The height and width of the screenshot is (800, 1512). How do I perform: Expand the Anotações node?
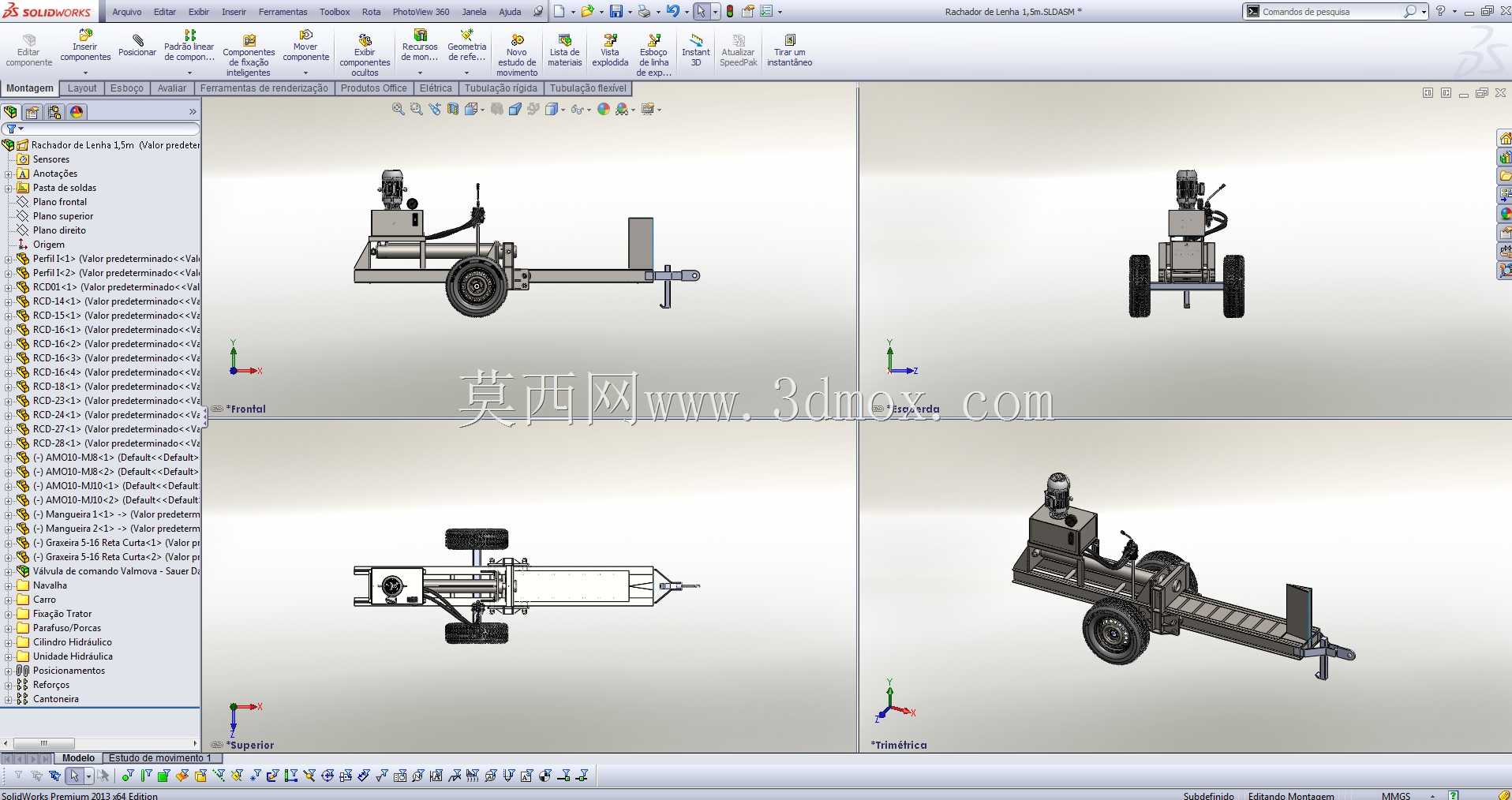coord(9,174)
